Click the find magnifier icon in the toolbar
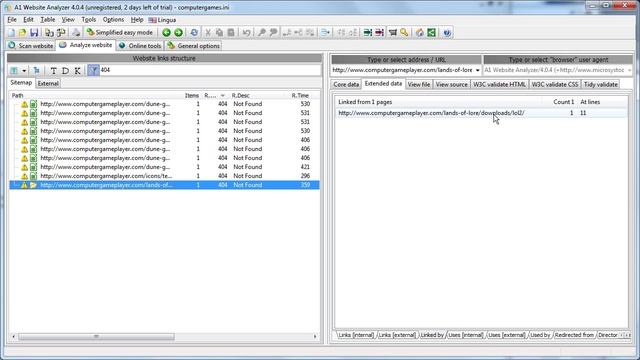Screen dimensions: 640x360 tap(262, 33)
